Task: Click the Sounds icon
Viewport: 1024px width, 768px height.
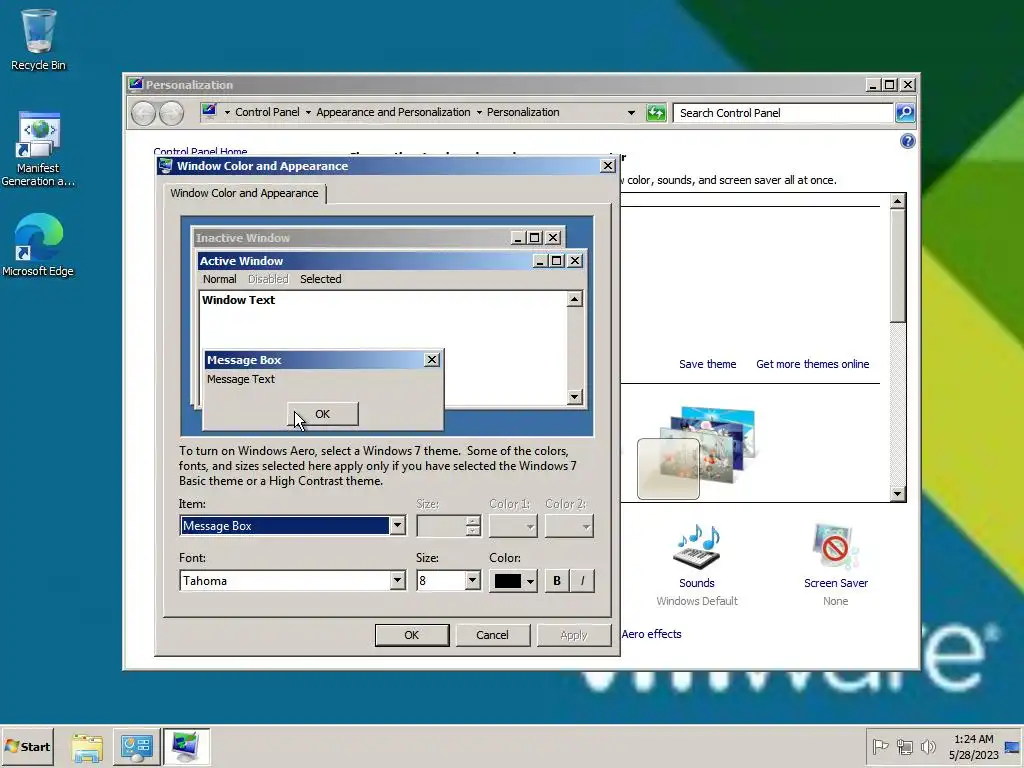Action: [x=697, y=547]
